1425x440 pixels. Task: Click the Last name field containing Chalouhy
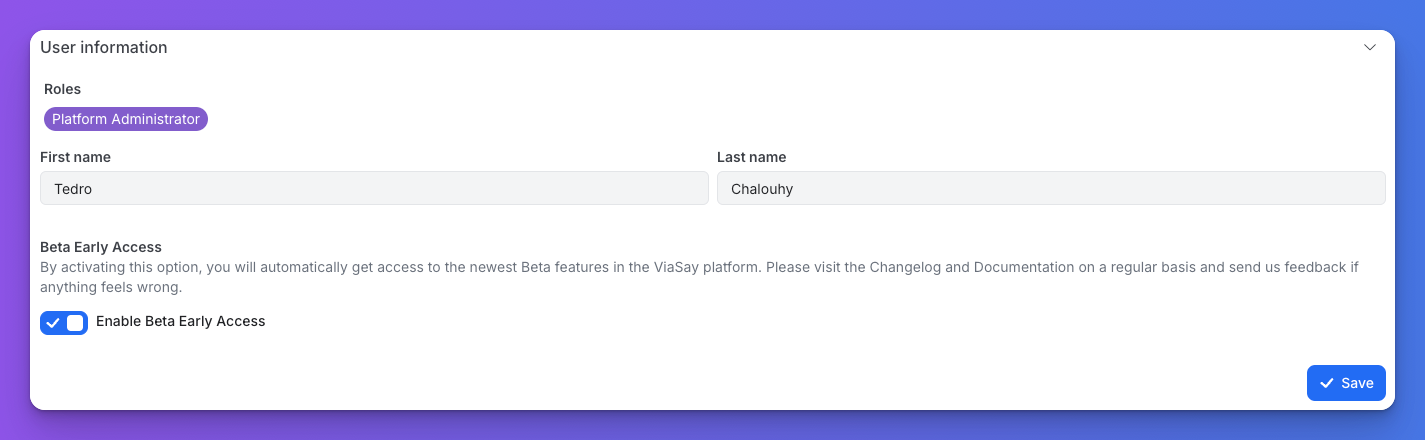point(1050,188)
